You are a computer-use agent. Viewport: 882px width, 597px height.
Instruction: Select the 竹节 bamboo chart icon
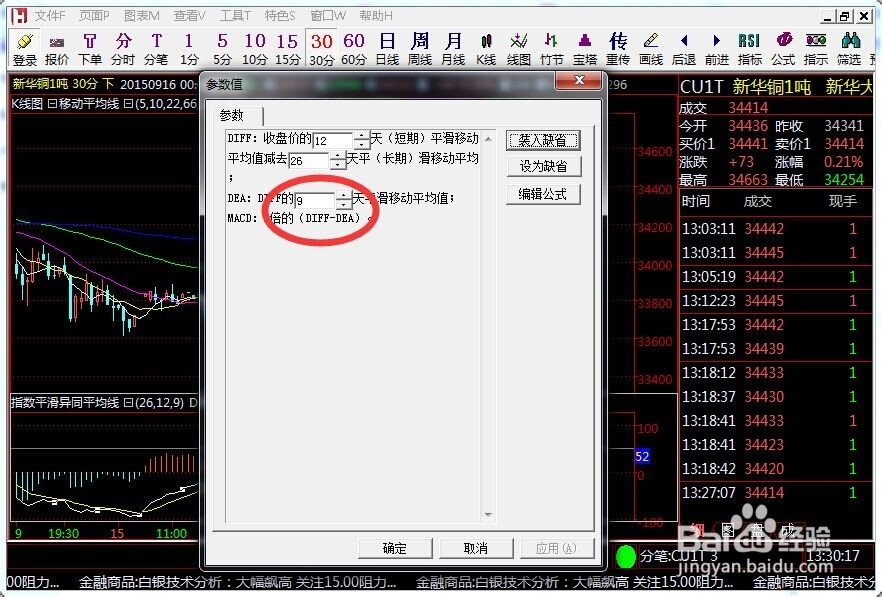(x=551, y=48)
